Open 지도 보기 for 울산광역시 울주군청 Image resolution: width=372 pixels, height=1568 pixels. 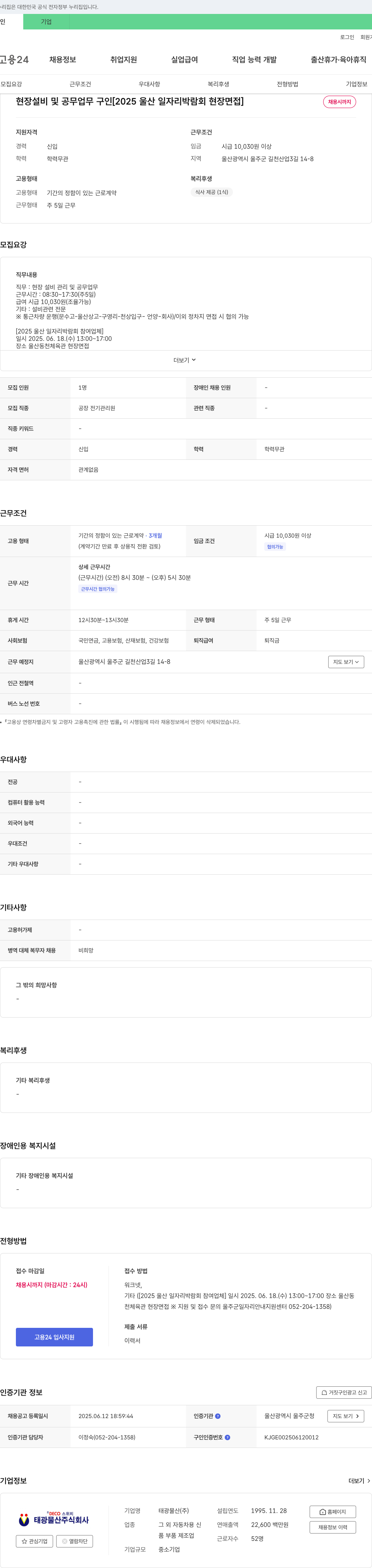pyautogui.click(x=346, y=1416)
